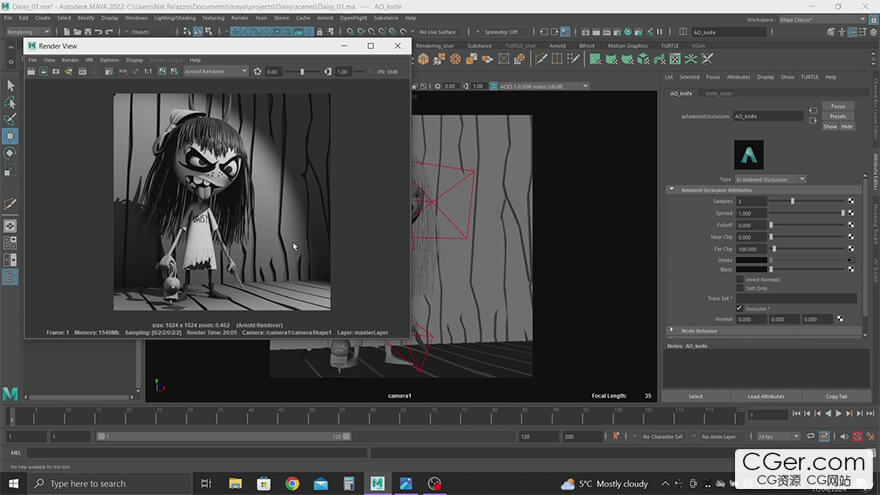This screenshot has width=880, height=495.
Task: Click gamma icon in Render View toolbar
Action: [x=328, y=72]
